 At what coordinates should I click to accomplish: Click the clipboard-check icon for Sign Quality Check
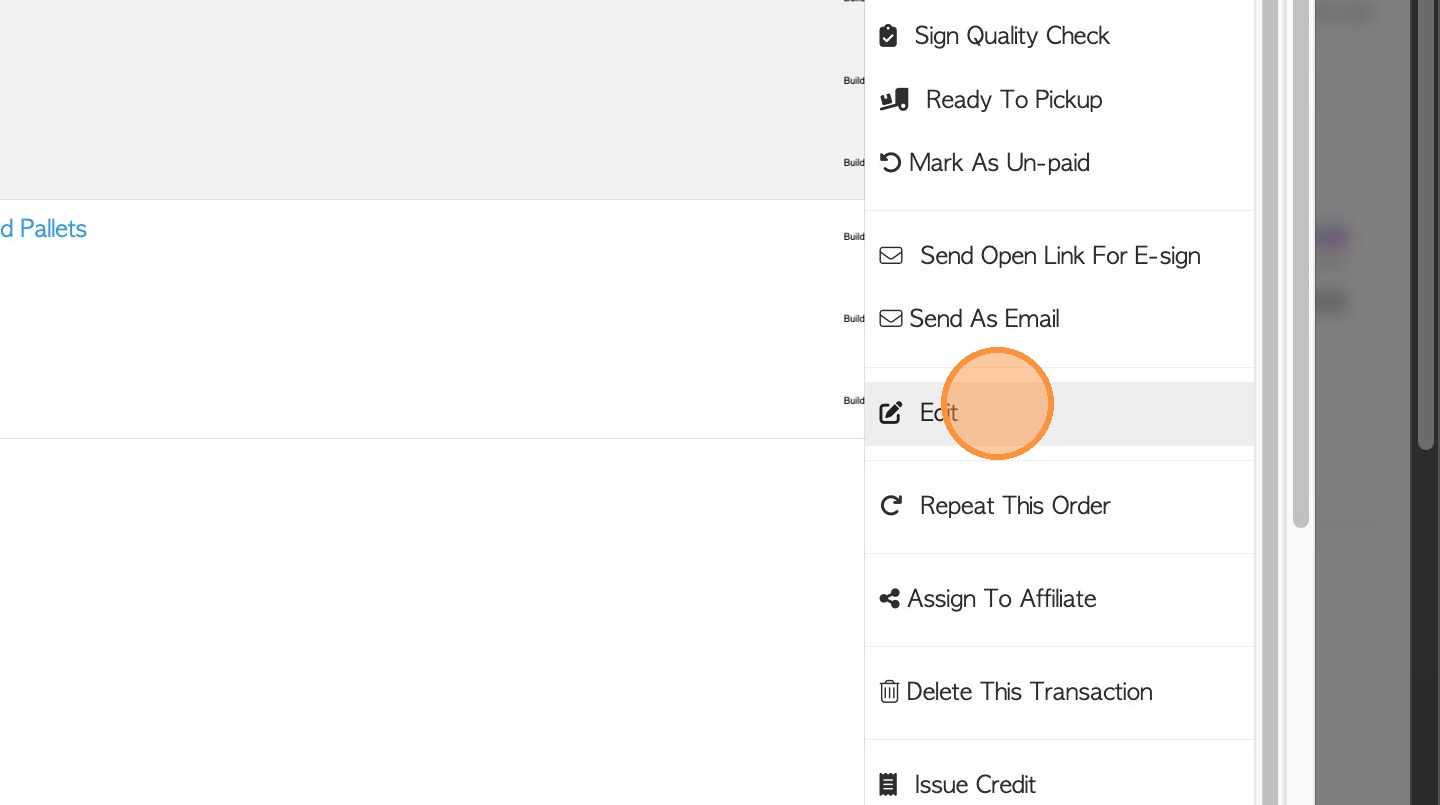pos(888,36)
